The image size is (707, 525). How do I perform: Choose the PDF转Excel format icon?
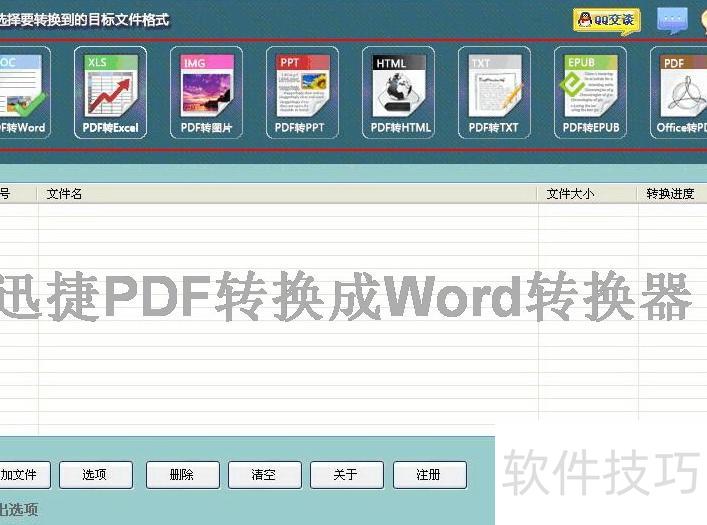click(x=110, y=92)
